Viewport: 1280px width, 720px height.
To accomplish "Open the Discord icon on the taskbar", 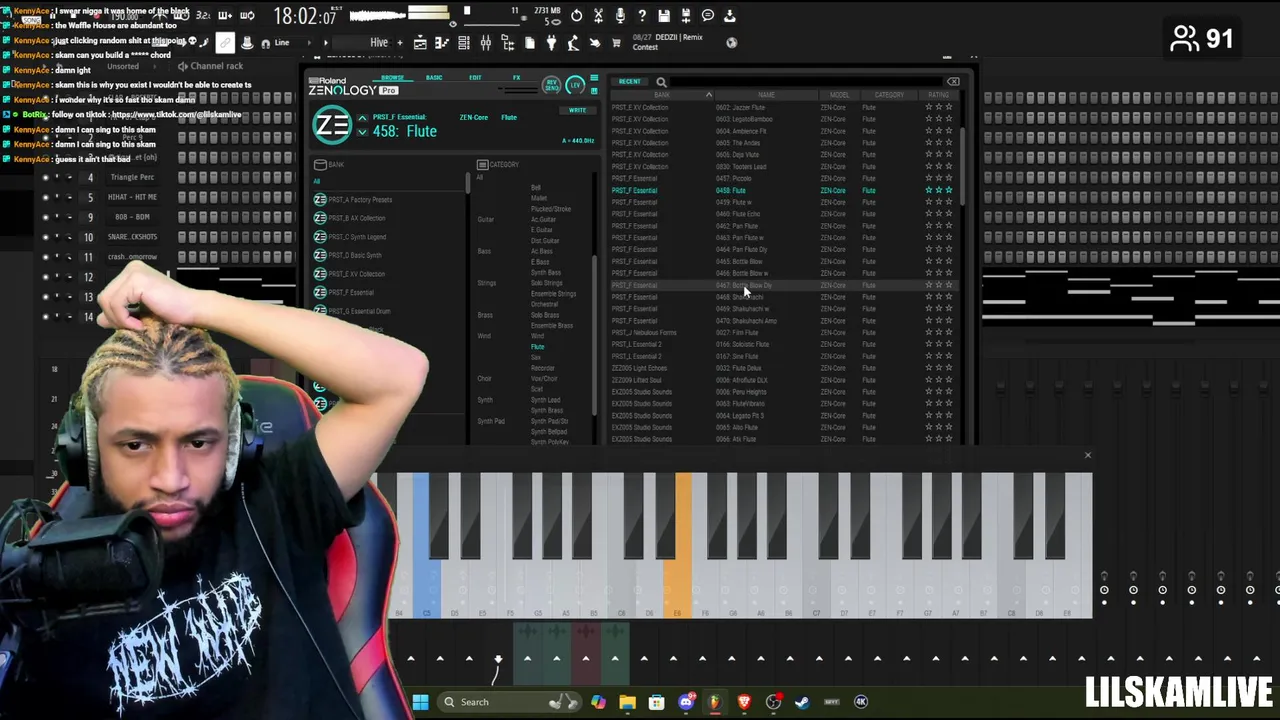I will (x=686, y=702).
